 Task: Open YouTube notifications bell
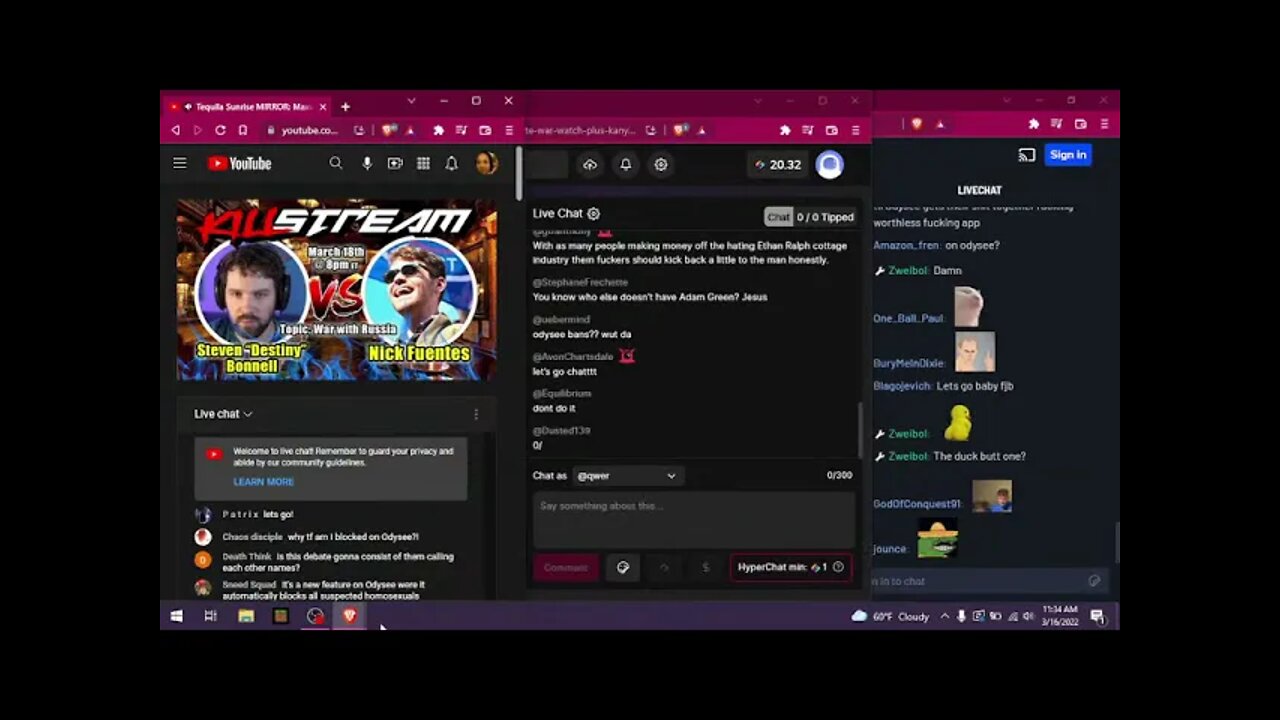coord(451,164)
